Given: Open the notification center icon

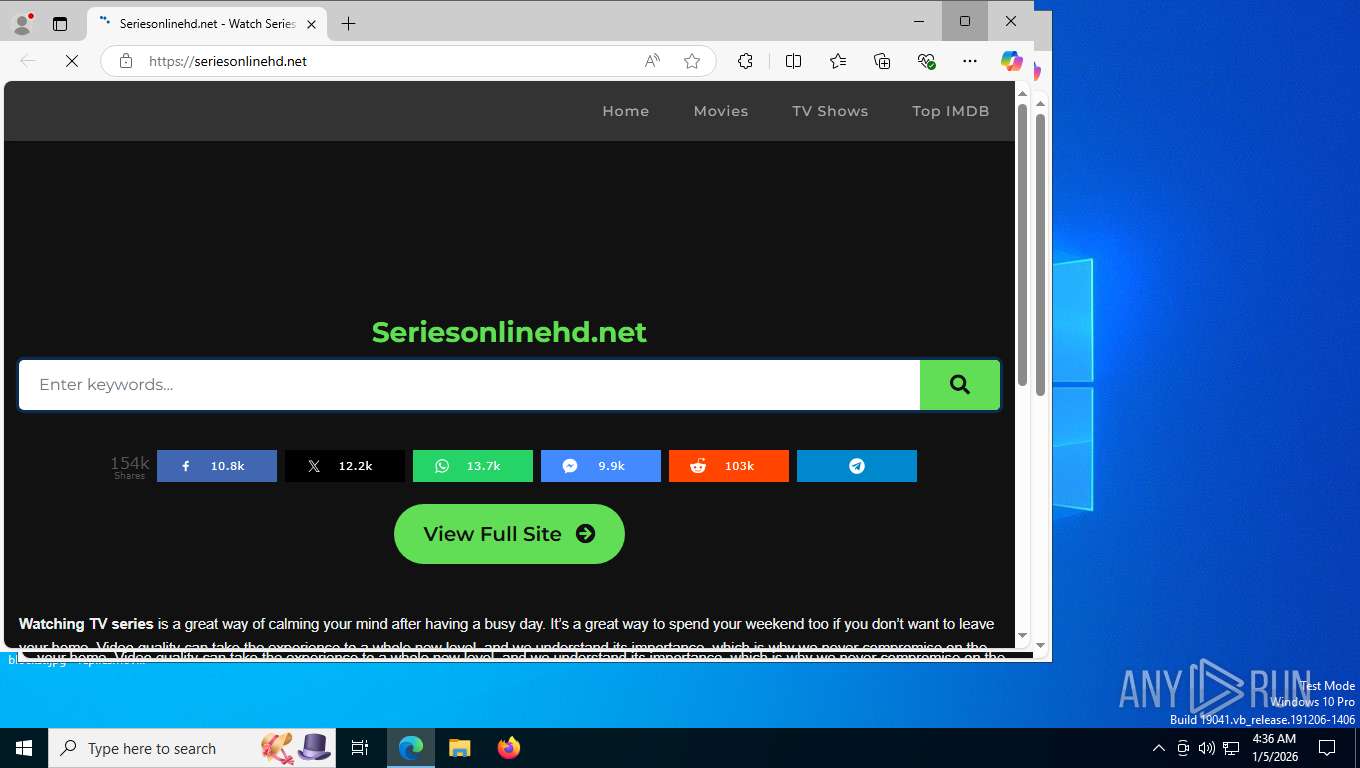Looking at the screenshot, I should pos(1327,748).
